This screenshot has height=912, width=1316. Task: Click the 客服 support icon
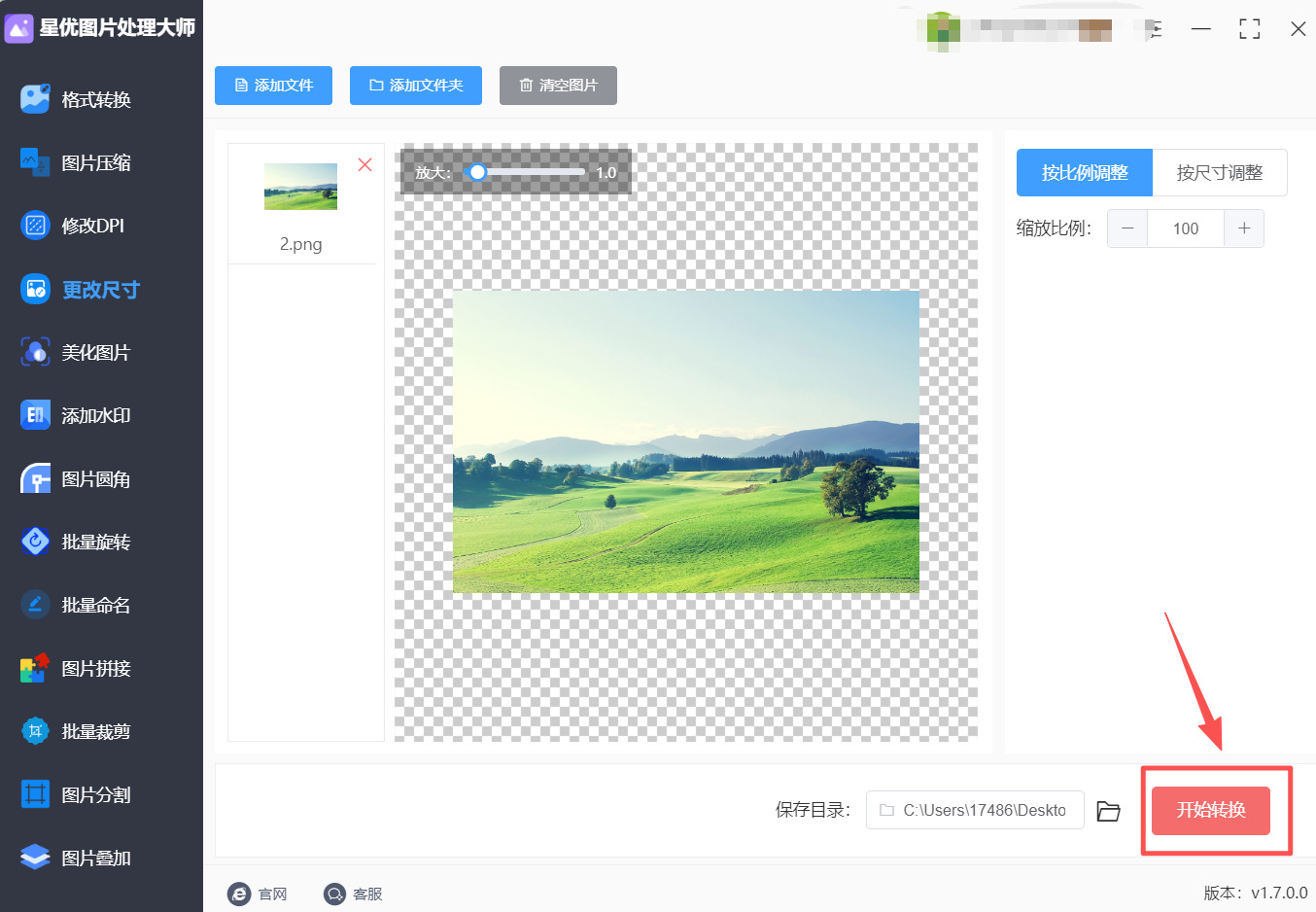tap(334, 894)
